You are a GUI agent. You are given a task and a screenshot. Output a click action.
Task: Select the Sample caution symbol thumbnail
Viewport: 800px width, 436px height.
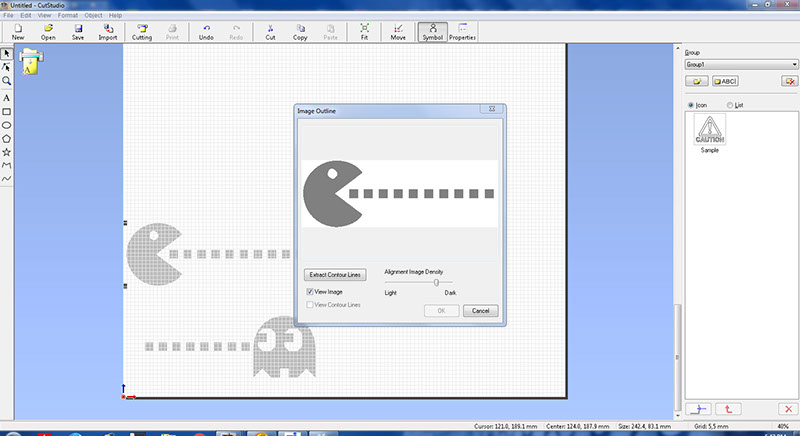(709, 130)
